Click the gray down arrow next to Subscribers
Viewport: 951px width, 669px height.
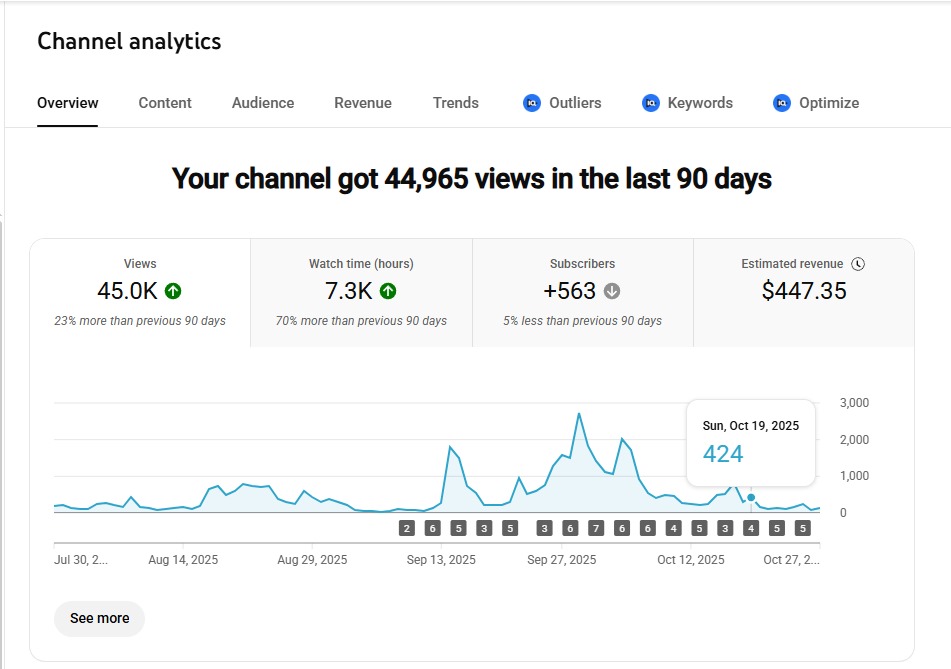(612, 291)
